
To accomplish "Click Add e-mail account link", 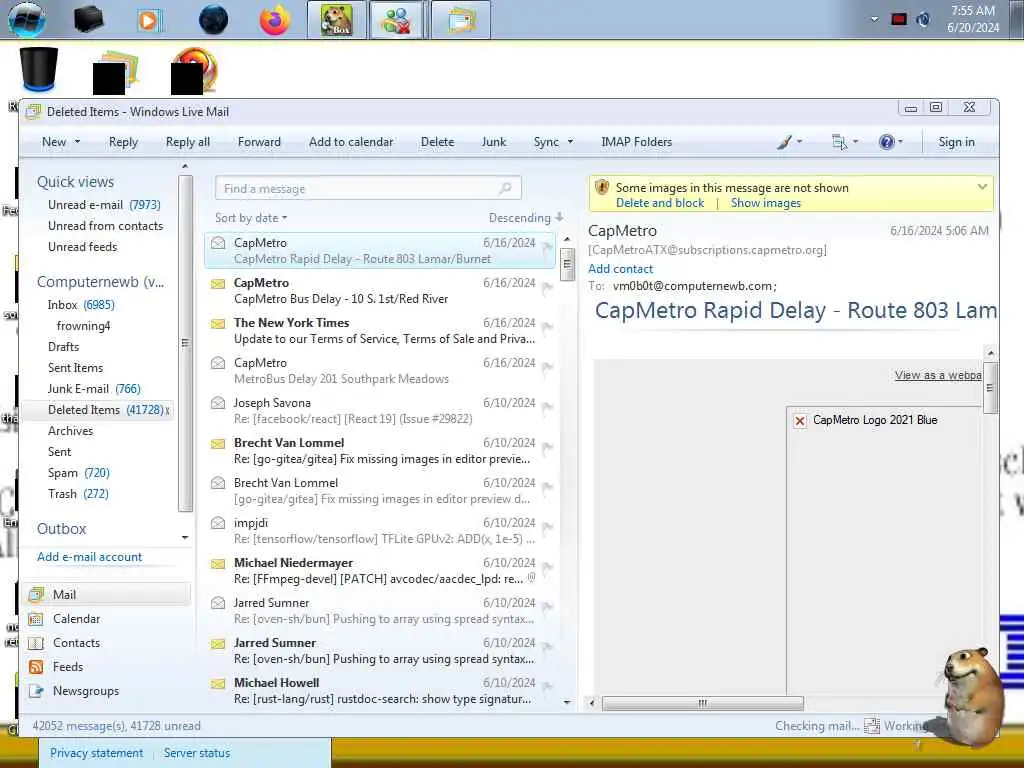I will [89, 557].
